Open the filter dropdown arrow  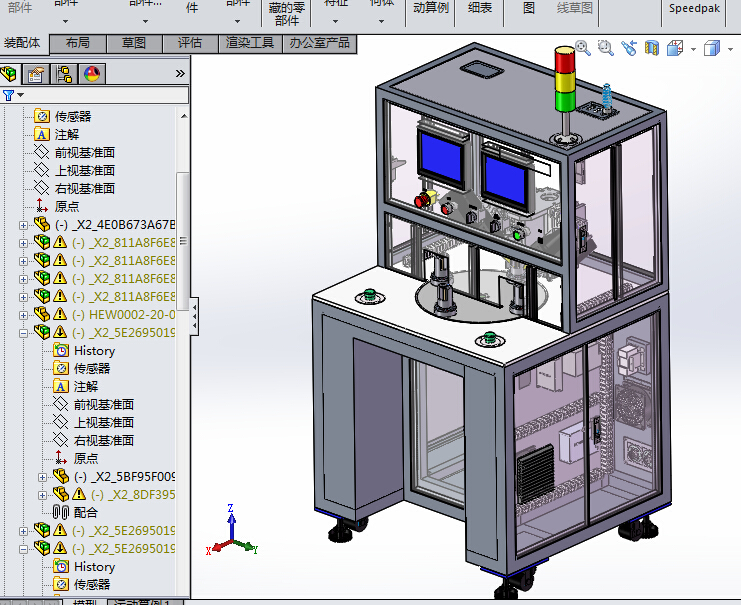click(x=20, y=95)
